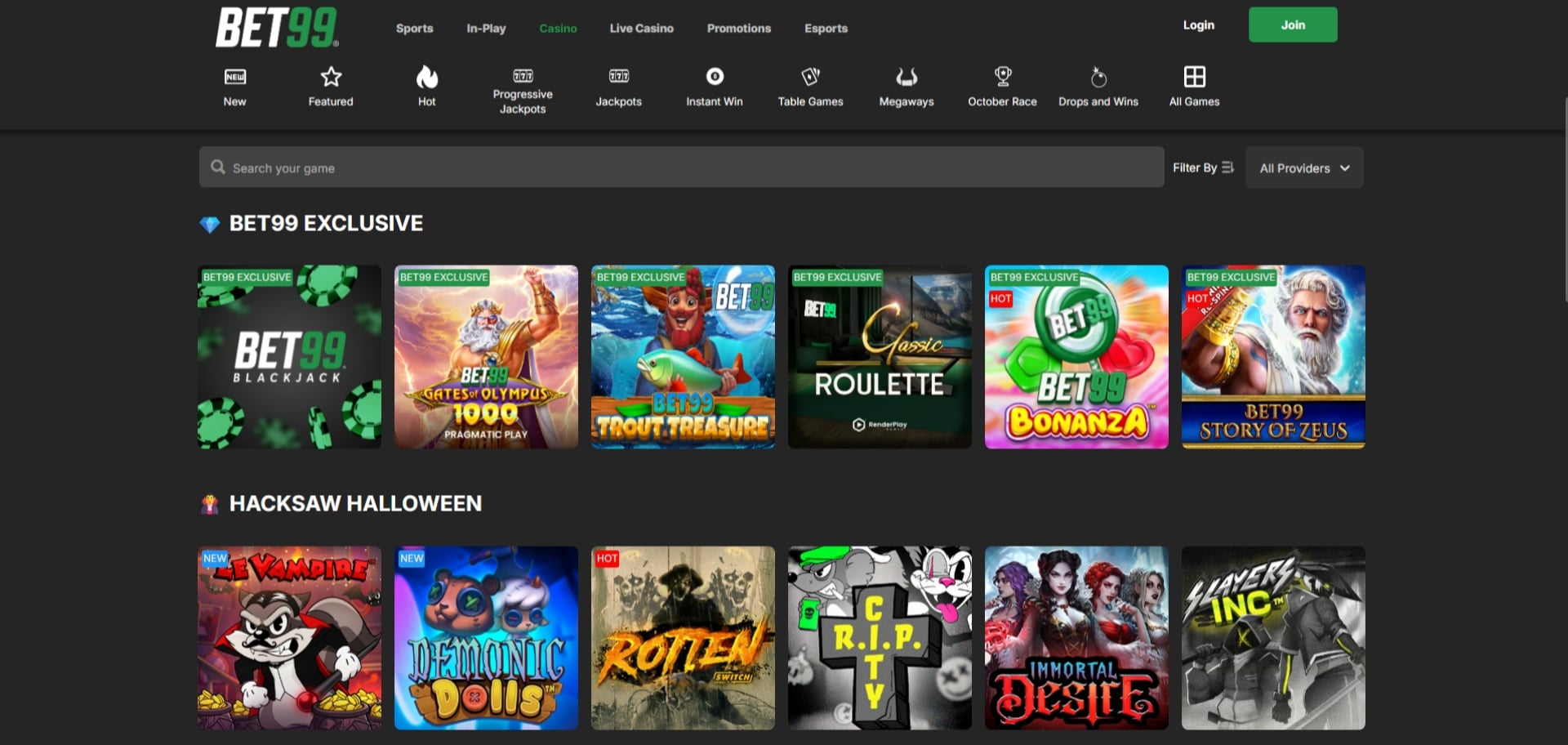This screenshot has height=745, width=1568.
Task: Switch to In-Play tab
Action: tap(486, 29)
